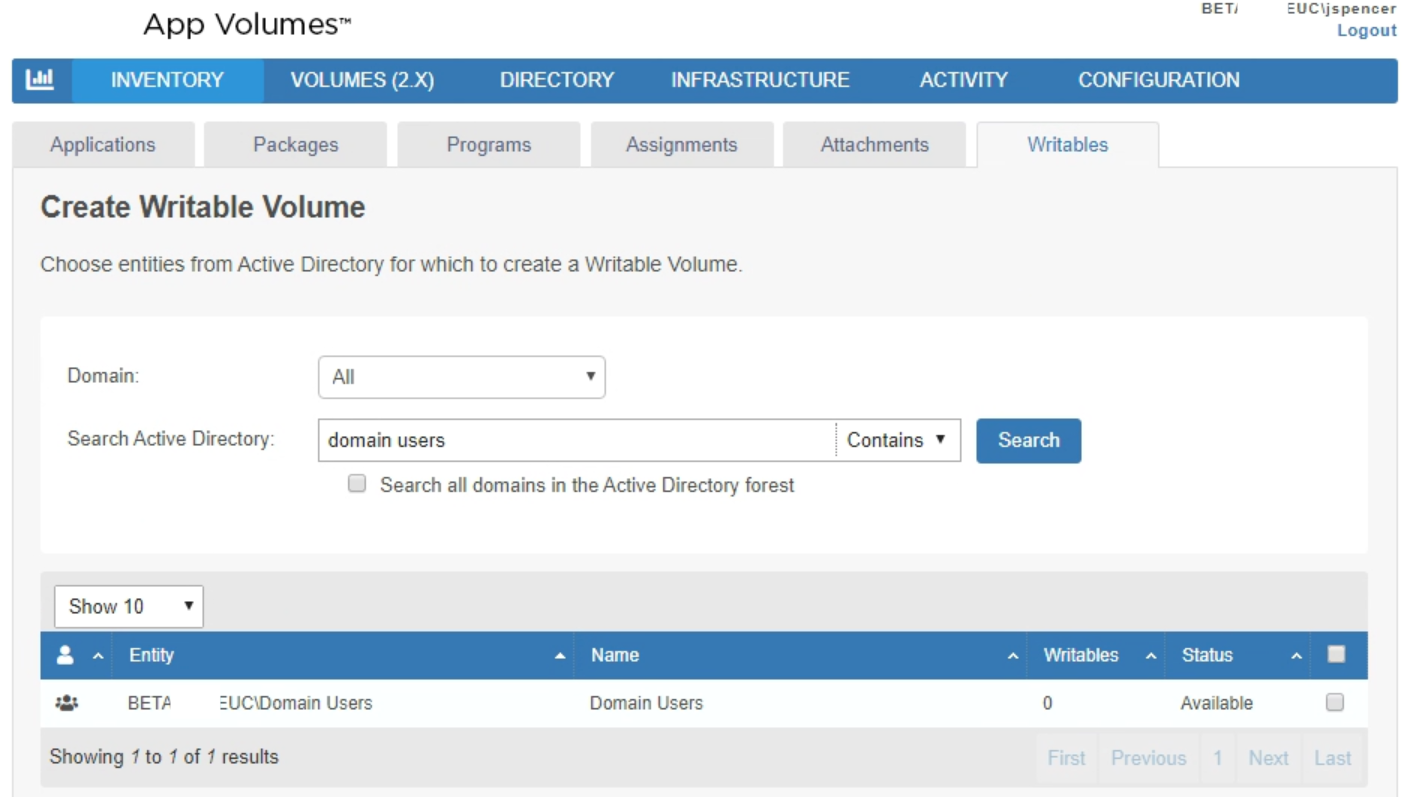Open the Domain dropdown
1405x797 pixels.
(461, 377)
